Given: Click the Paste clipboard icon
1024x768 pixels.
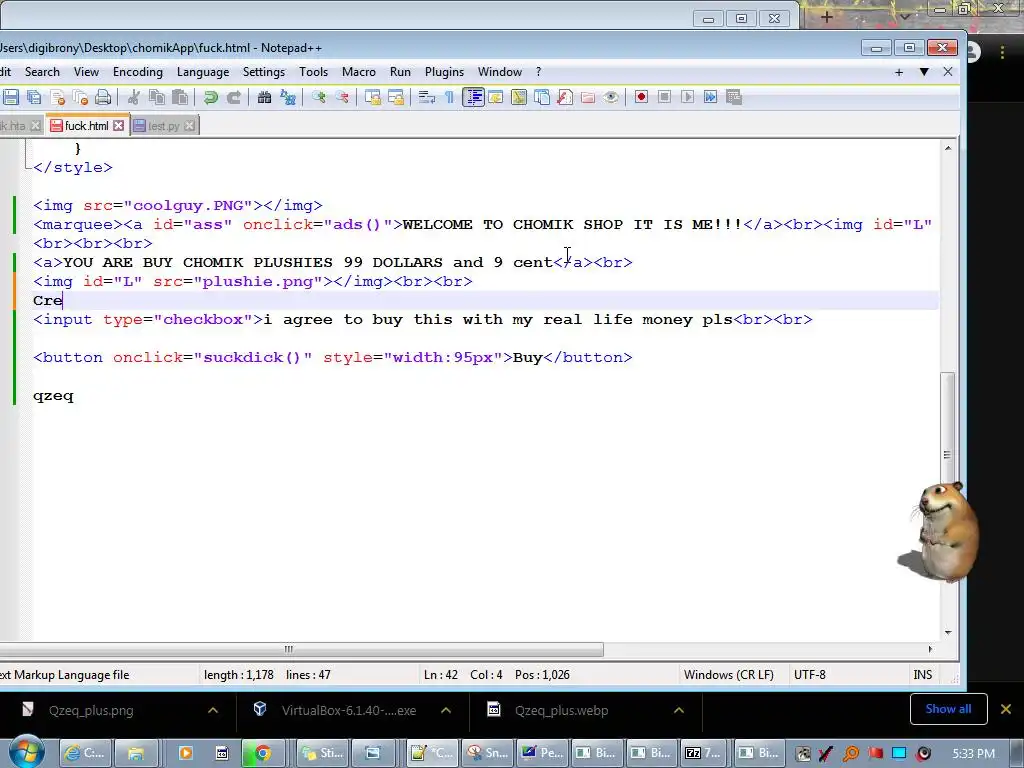Looking at the screenshot, I should coord(180,97).
